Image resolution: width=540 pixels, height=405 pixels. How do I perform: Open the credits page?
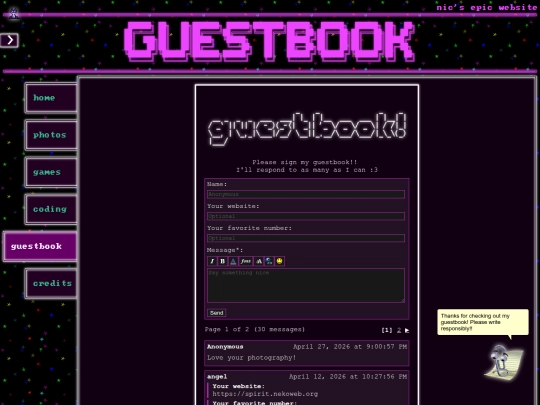pos(51,283)
